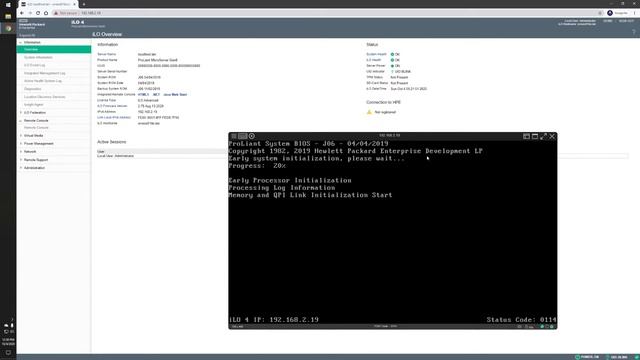
Task: Open the console virtual keyboard icon
Action: click(243, 136)
